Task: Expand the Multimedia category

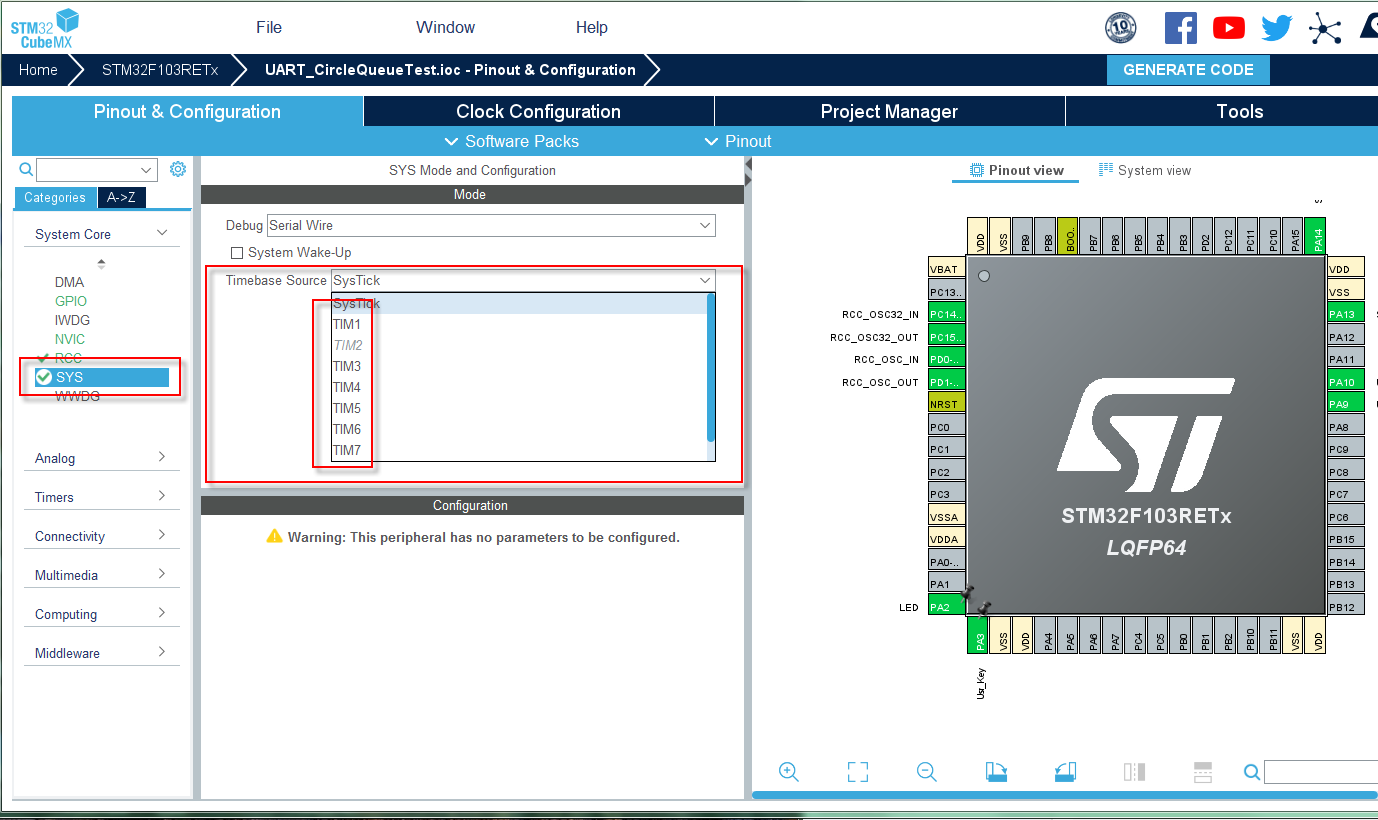Action: 162,574
